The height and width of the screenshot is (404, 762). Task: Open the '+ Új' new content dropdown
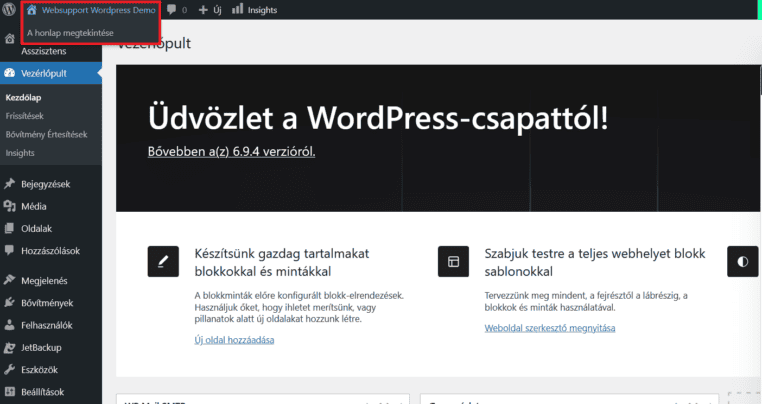click(210, 10)
